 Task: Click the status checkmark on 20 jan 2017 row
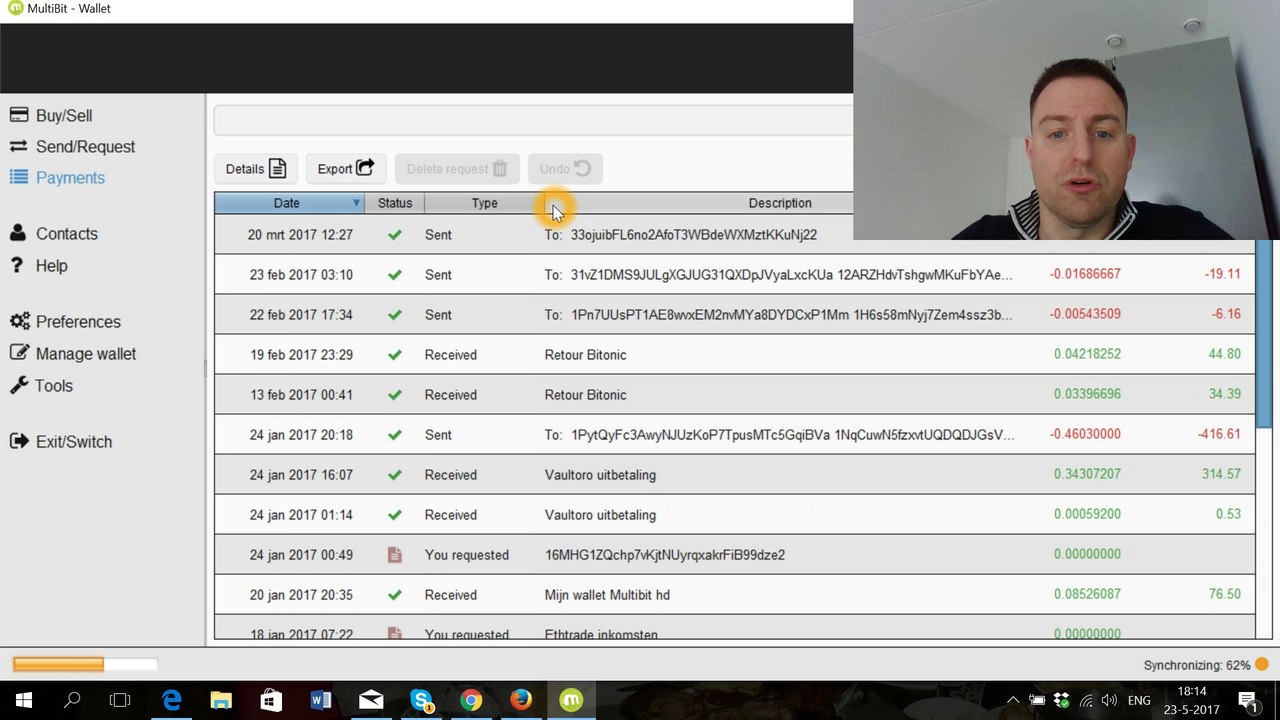[x=395, y=595]
